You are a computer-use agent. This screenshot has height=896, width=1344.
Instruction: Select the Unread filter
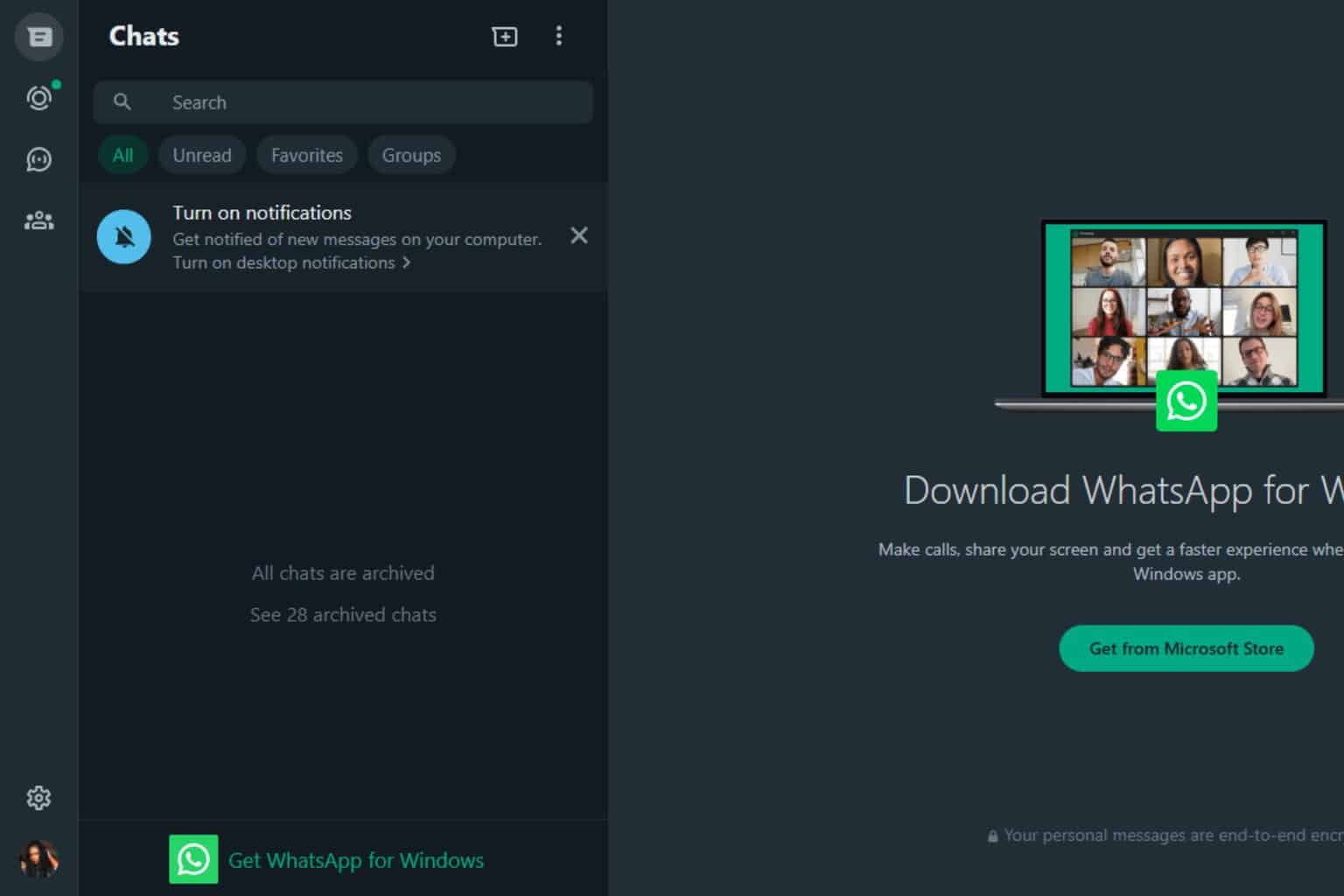coord(202,155)
